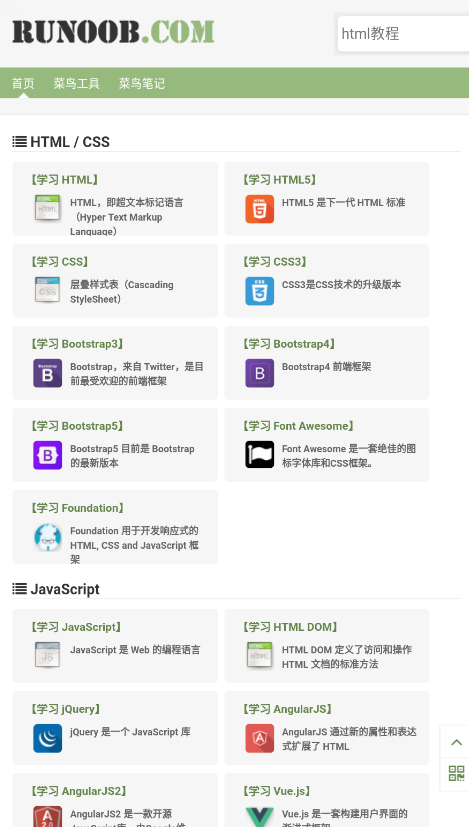The width and height of the screenshot is (469, 827).
Task: Open the 【学习 Font Awesome】 link
Action: click(299, 426)
